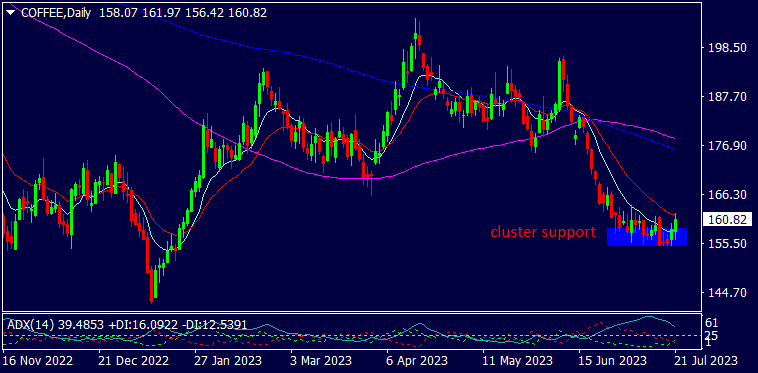The height and width of the screenshot is (373, 758).
Task: Click the blue cluster support rectangle
Action: (647, 237)
